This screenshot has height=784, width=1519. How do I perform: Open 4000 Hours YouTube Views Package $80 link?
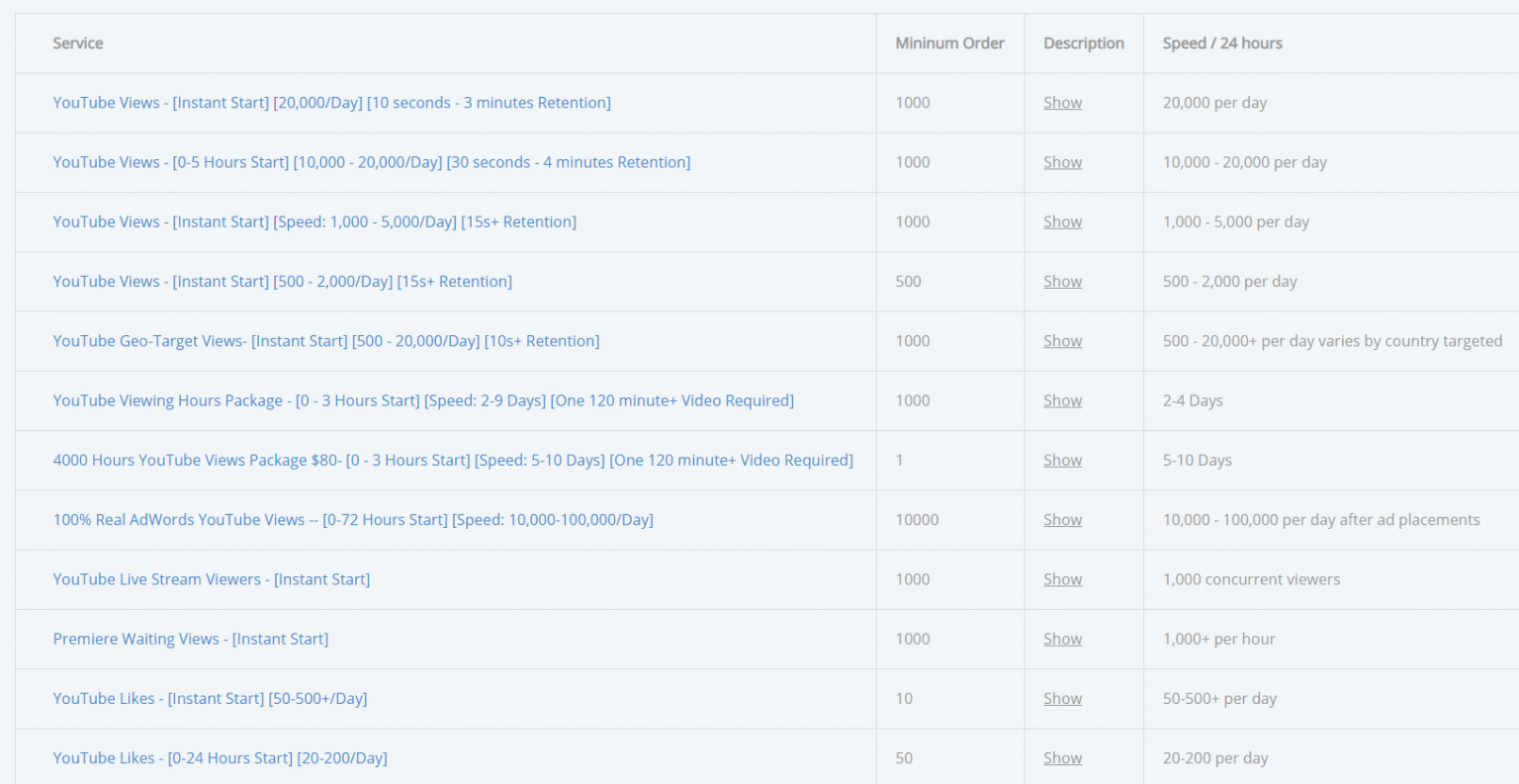[x=453, y=460]
